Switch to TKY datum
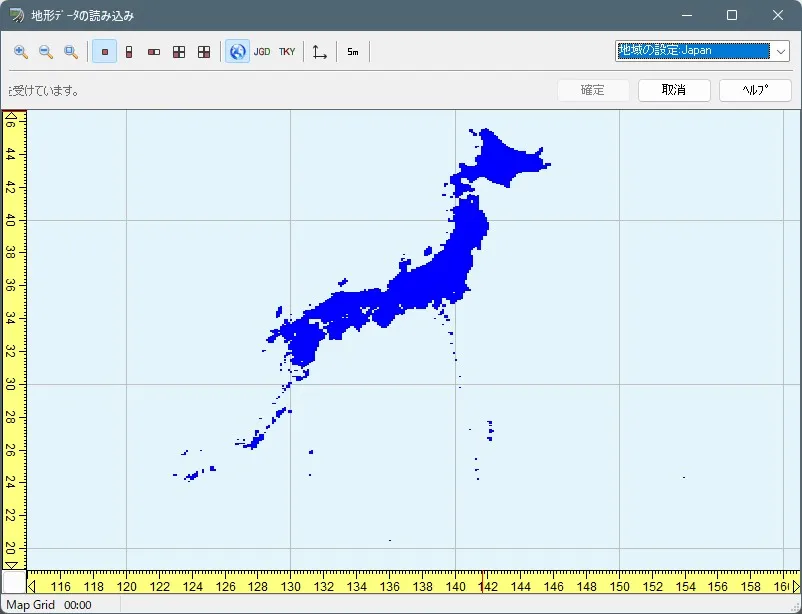 point(287,52)
